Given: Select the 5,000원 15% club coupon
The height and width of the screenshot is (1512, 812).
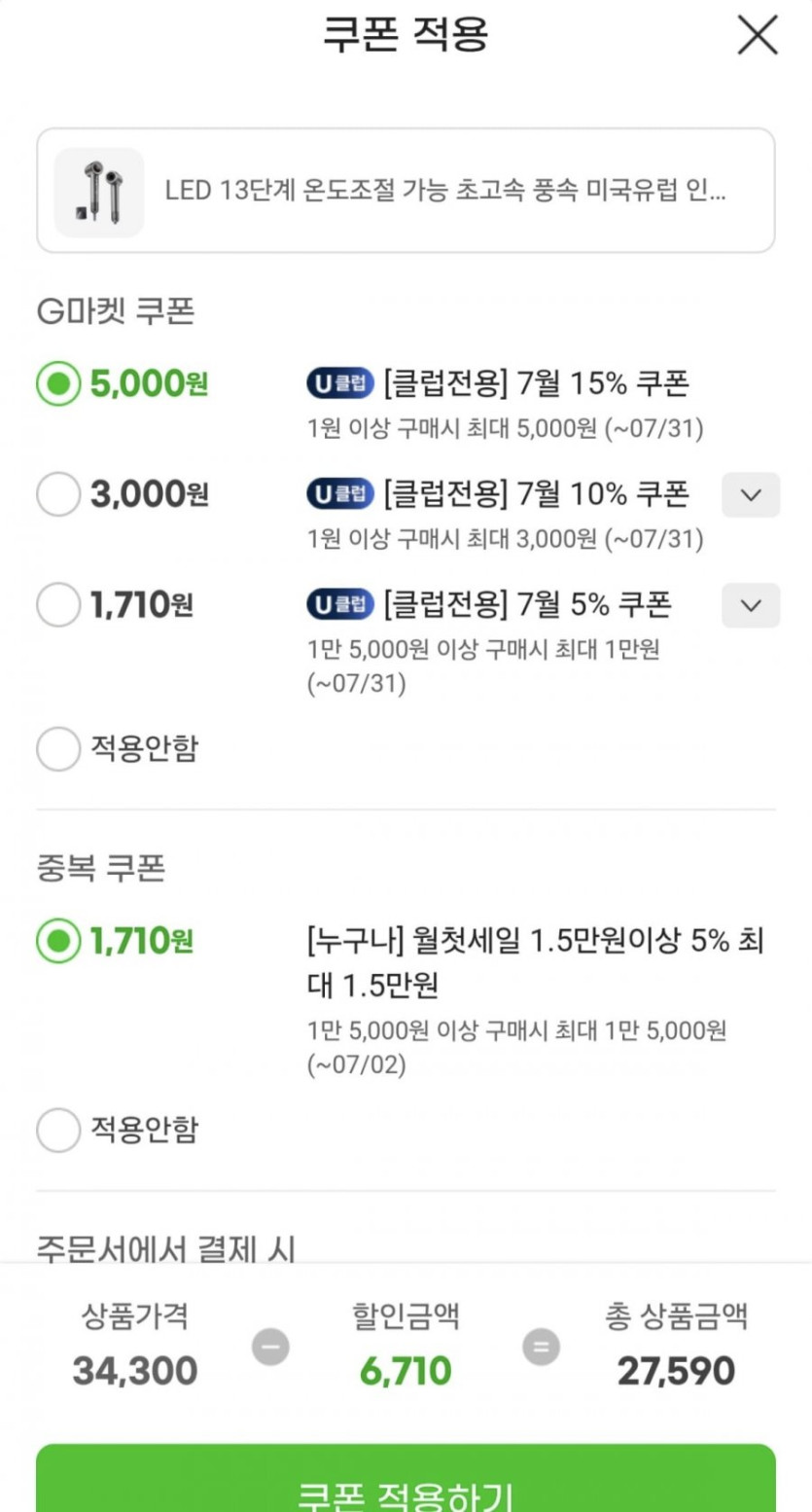Looking at the screenshot, I should click(x=58, y=385).
